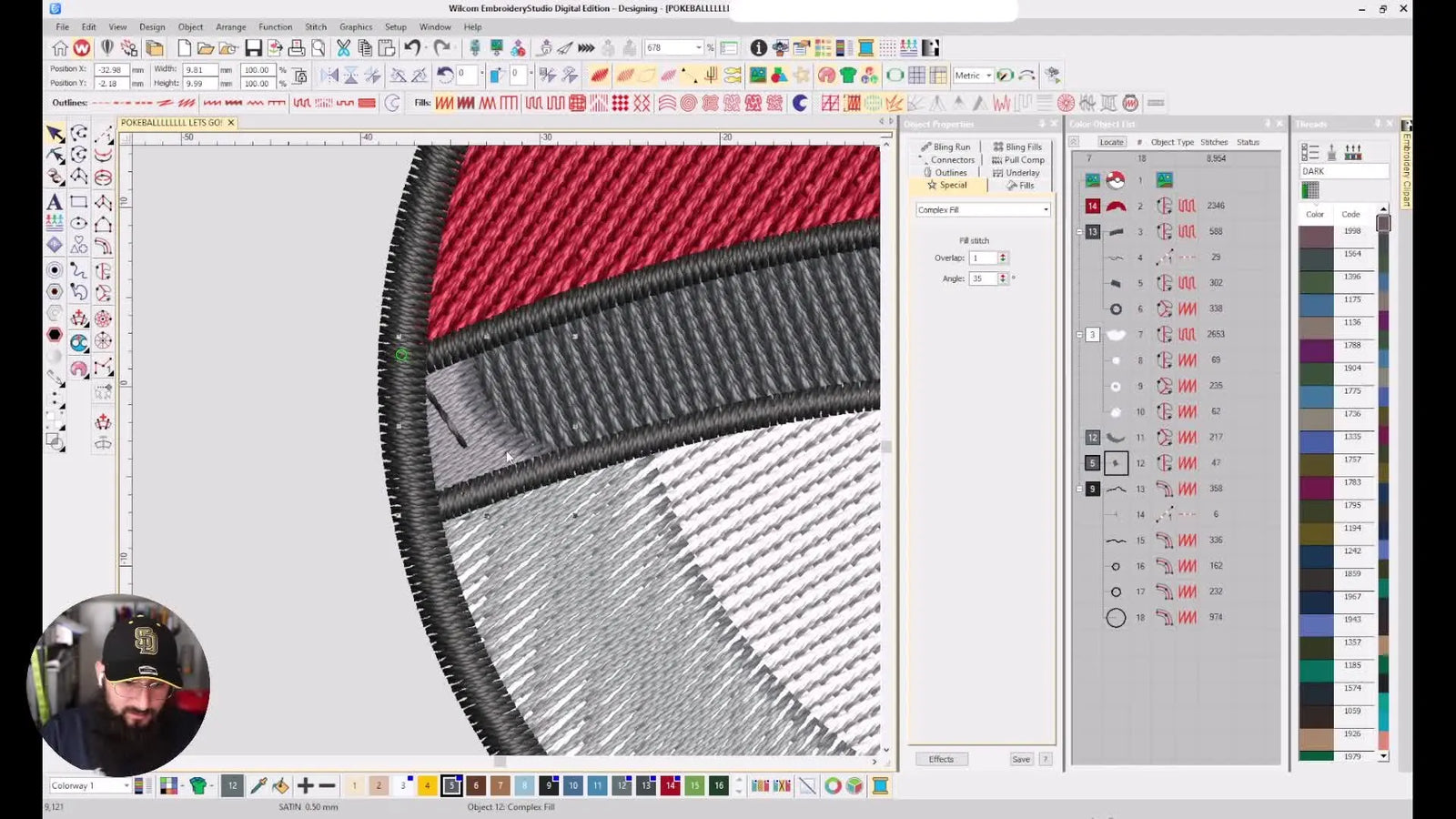Click the Copy icon
1456x819 pixels.
click(x=365, y=48)
